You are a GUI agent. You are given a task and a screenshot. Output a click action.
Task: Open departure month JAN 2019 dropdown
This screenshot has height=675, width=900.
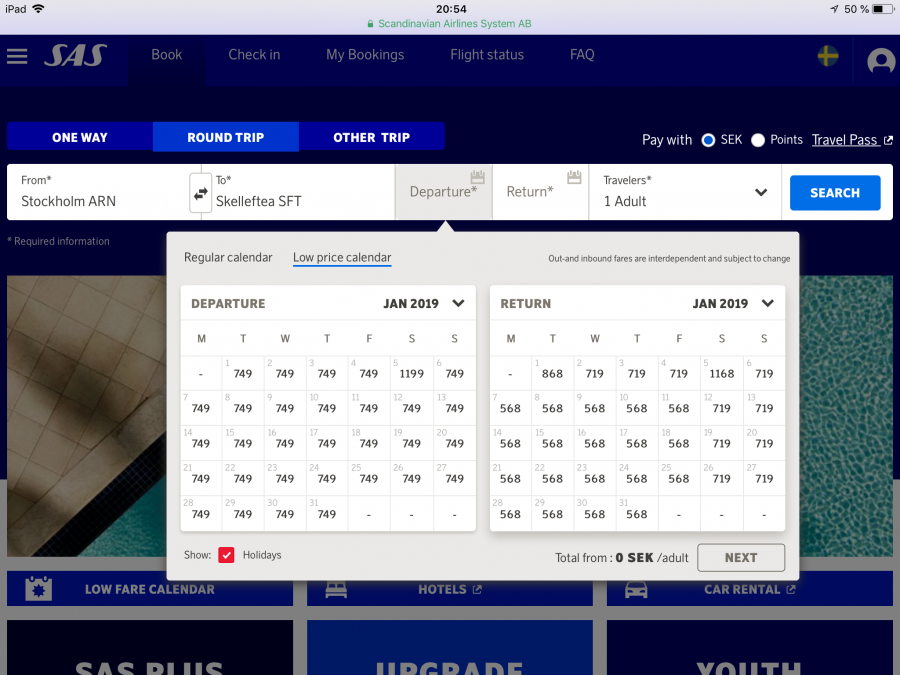point(458,303)
